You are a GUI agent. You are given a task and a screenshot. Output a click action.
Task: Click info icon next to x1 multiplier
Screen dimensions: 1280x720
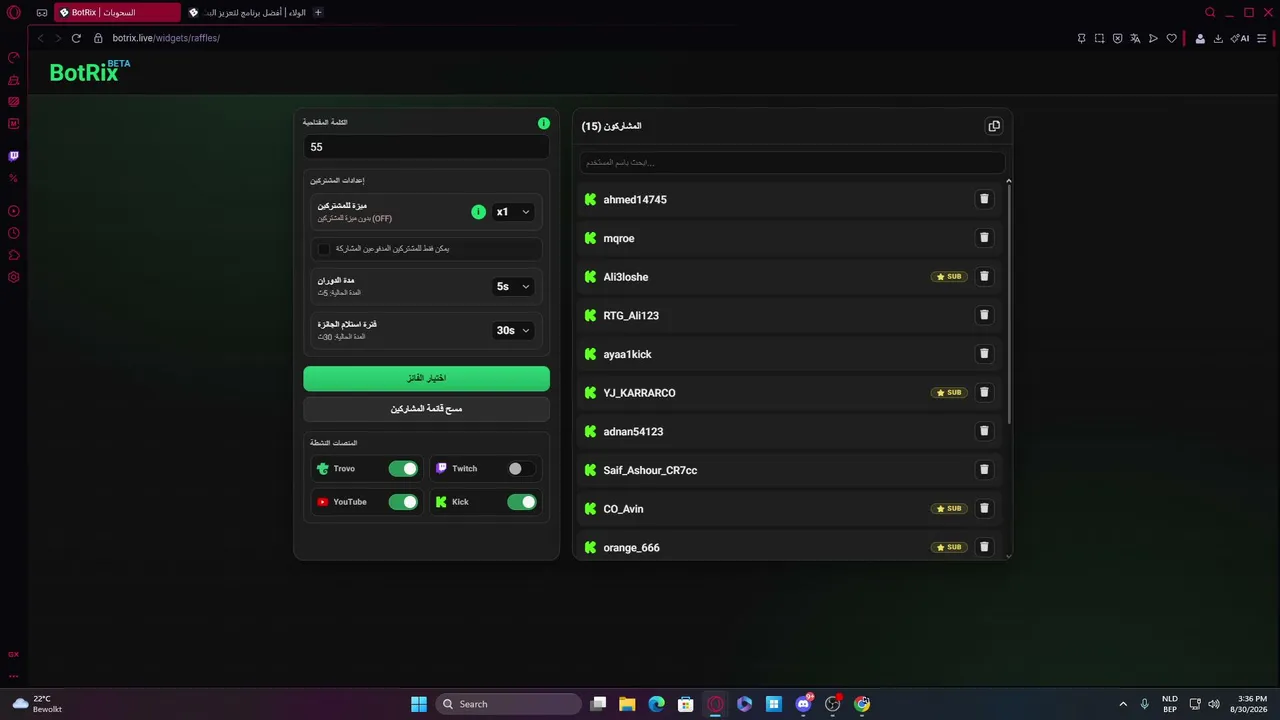click(x=478, y=212)
